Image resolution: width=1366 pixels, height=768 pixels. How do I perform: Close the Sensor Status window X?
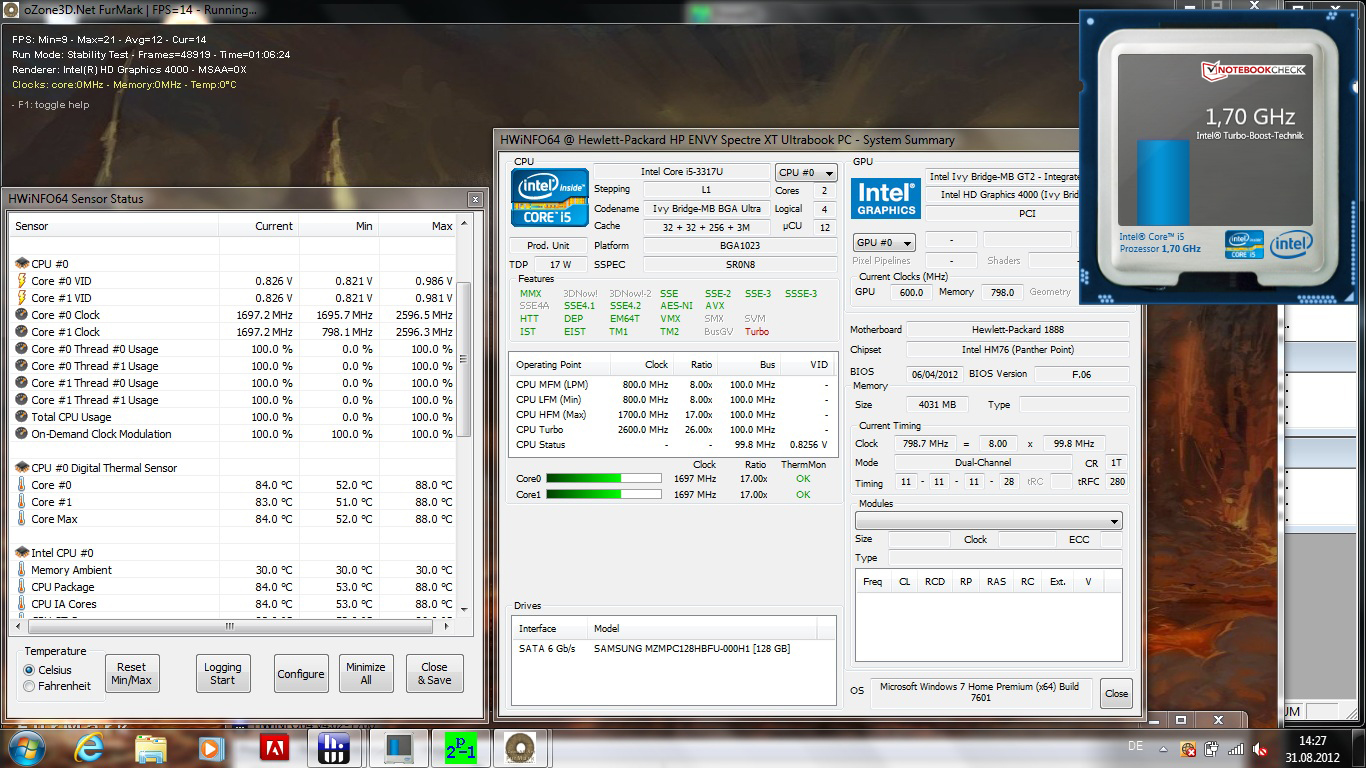[x=475, y=199]
